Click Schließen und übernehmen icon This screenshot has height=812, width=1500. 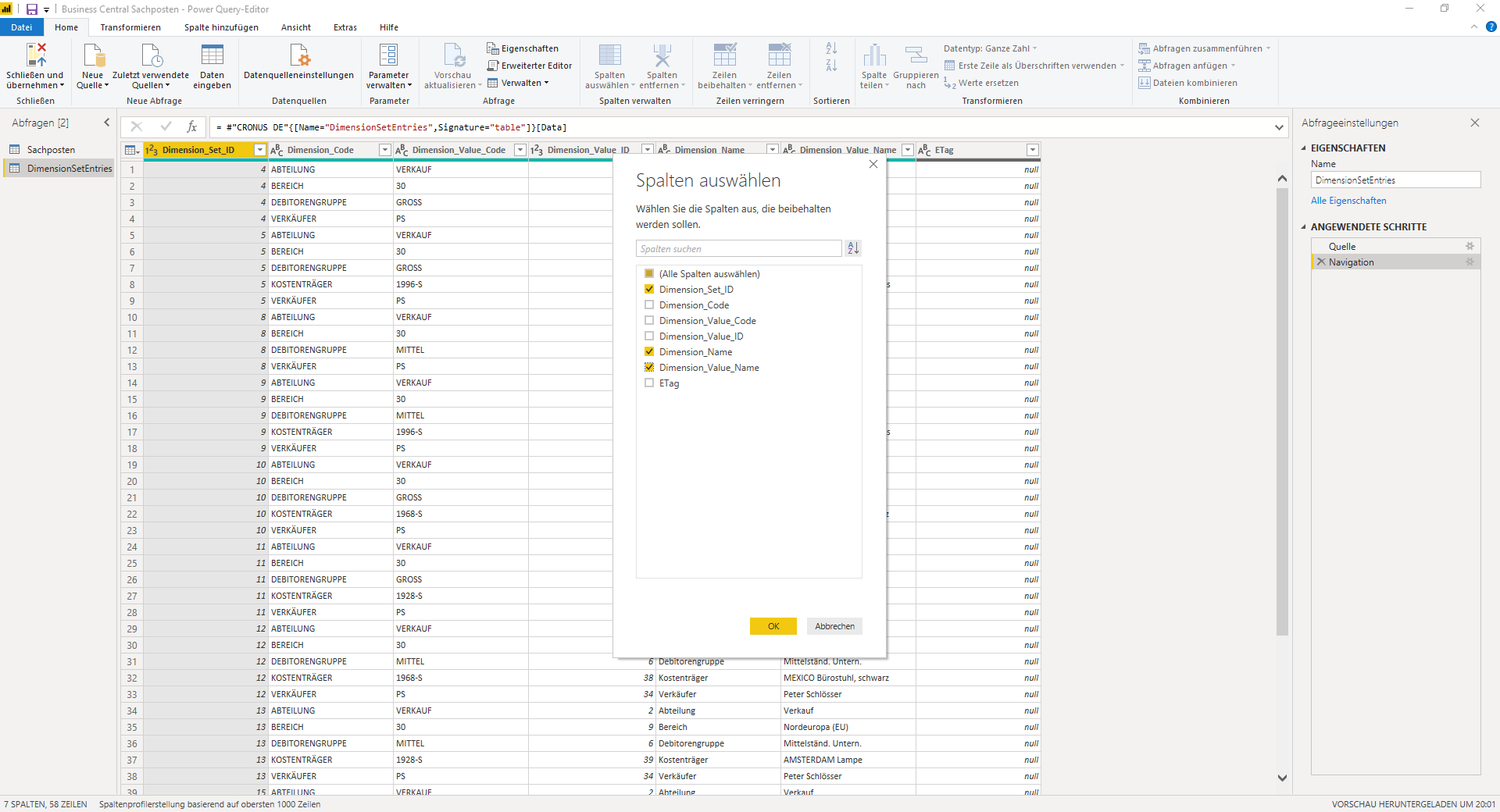pos(36,55)
